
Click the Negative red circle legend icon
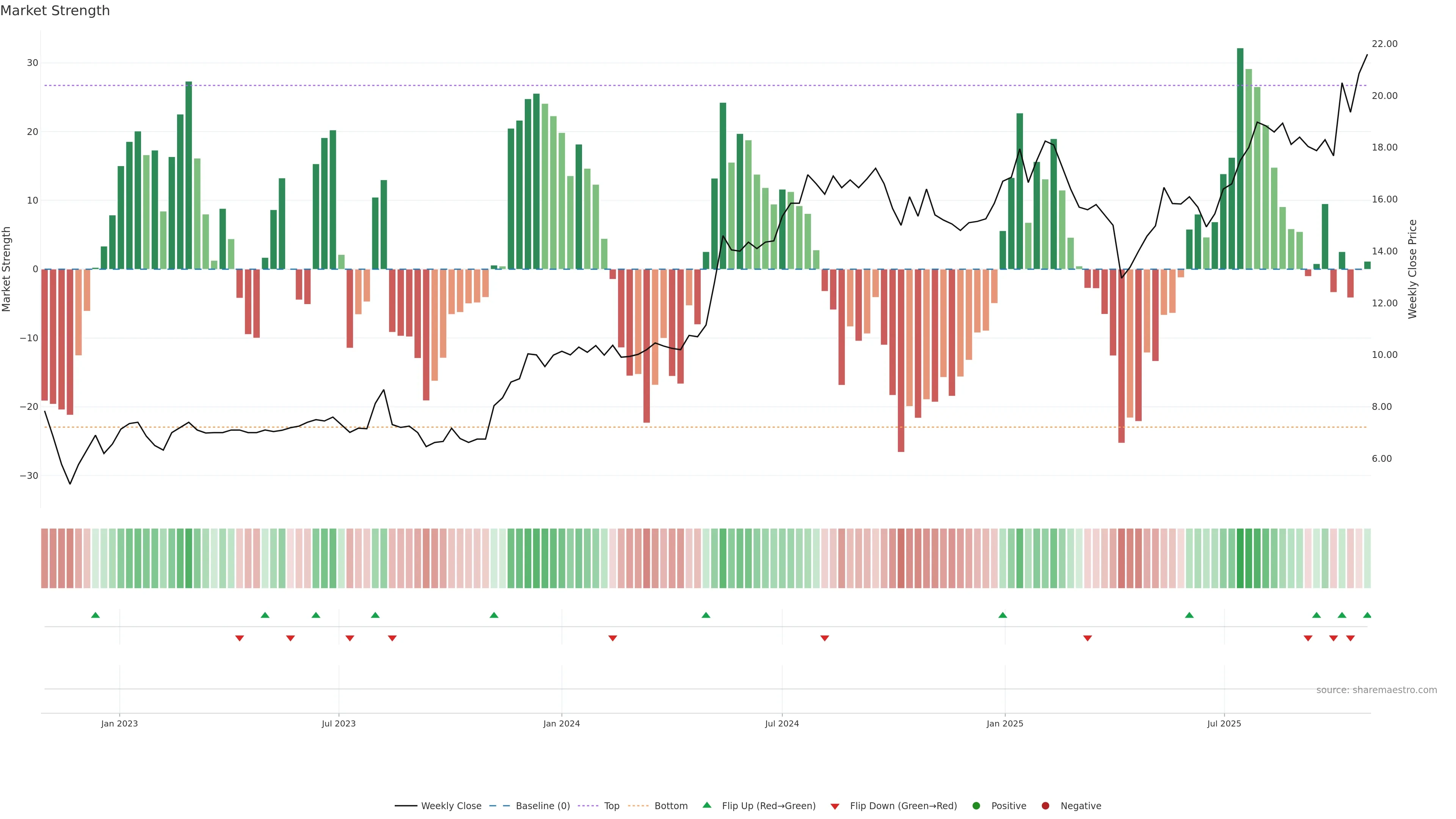click(x=1045, y=806)
